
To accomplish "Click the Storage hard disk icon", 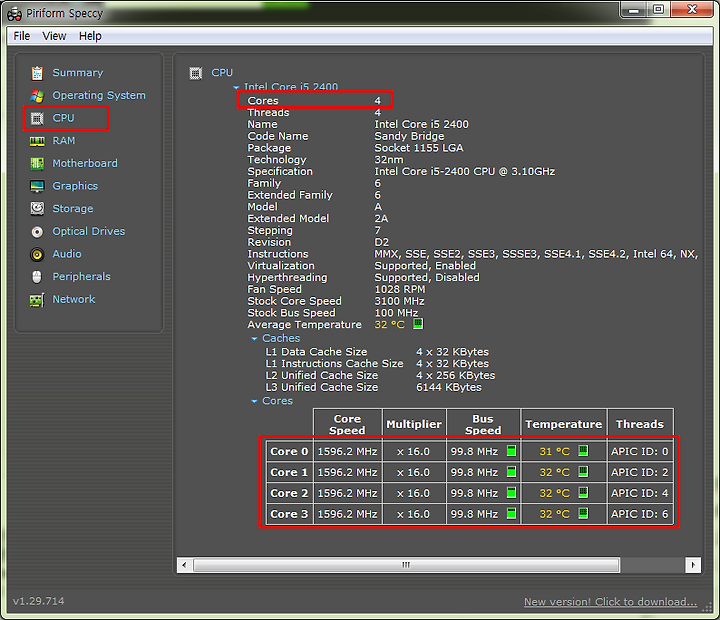I will [x=37, y=209].
